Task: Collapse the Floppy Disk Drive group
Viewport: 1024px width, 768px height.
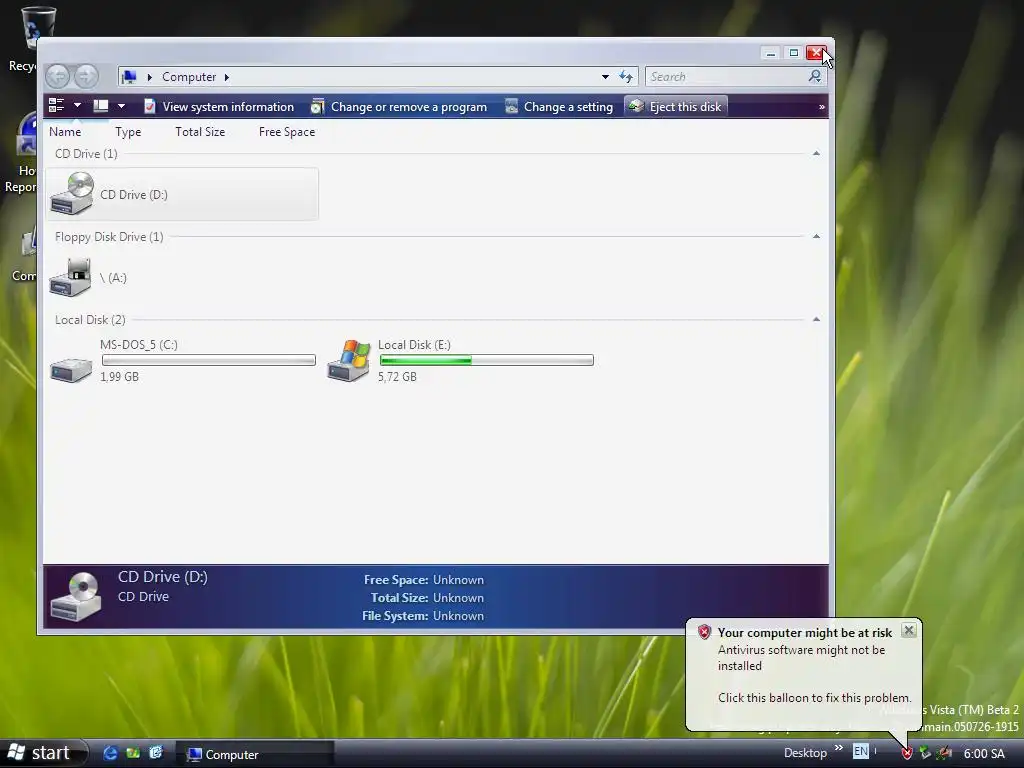Action: tap(816, 236)
